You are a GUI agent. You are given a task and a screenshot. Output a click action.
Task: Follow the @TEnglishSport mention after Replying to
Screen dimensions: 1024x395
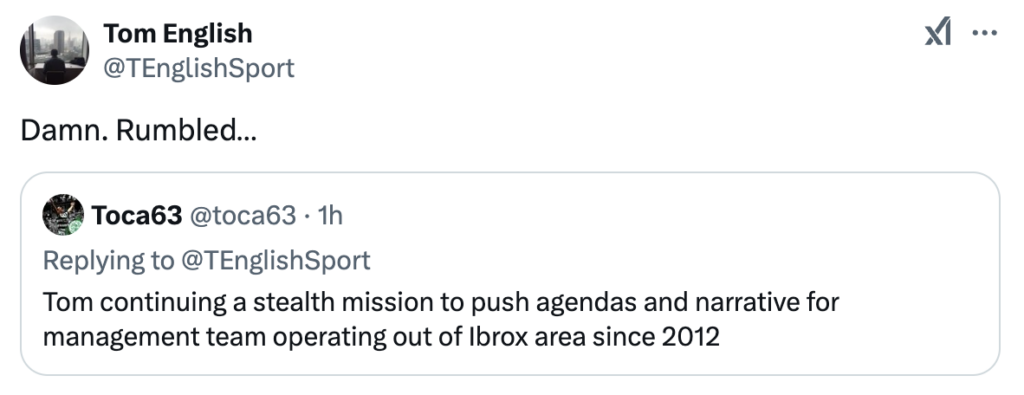276,261
